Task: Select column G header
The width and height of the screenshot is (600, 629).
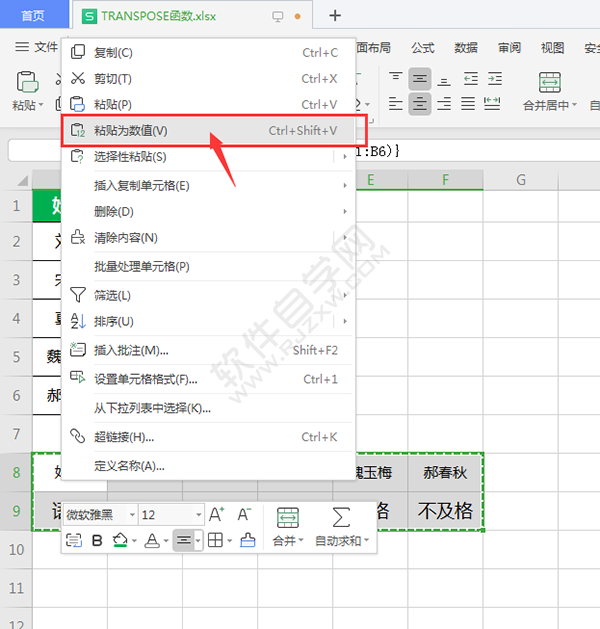Action: click(521, 180)
